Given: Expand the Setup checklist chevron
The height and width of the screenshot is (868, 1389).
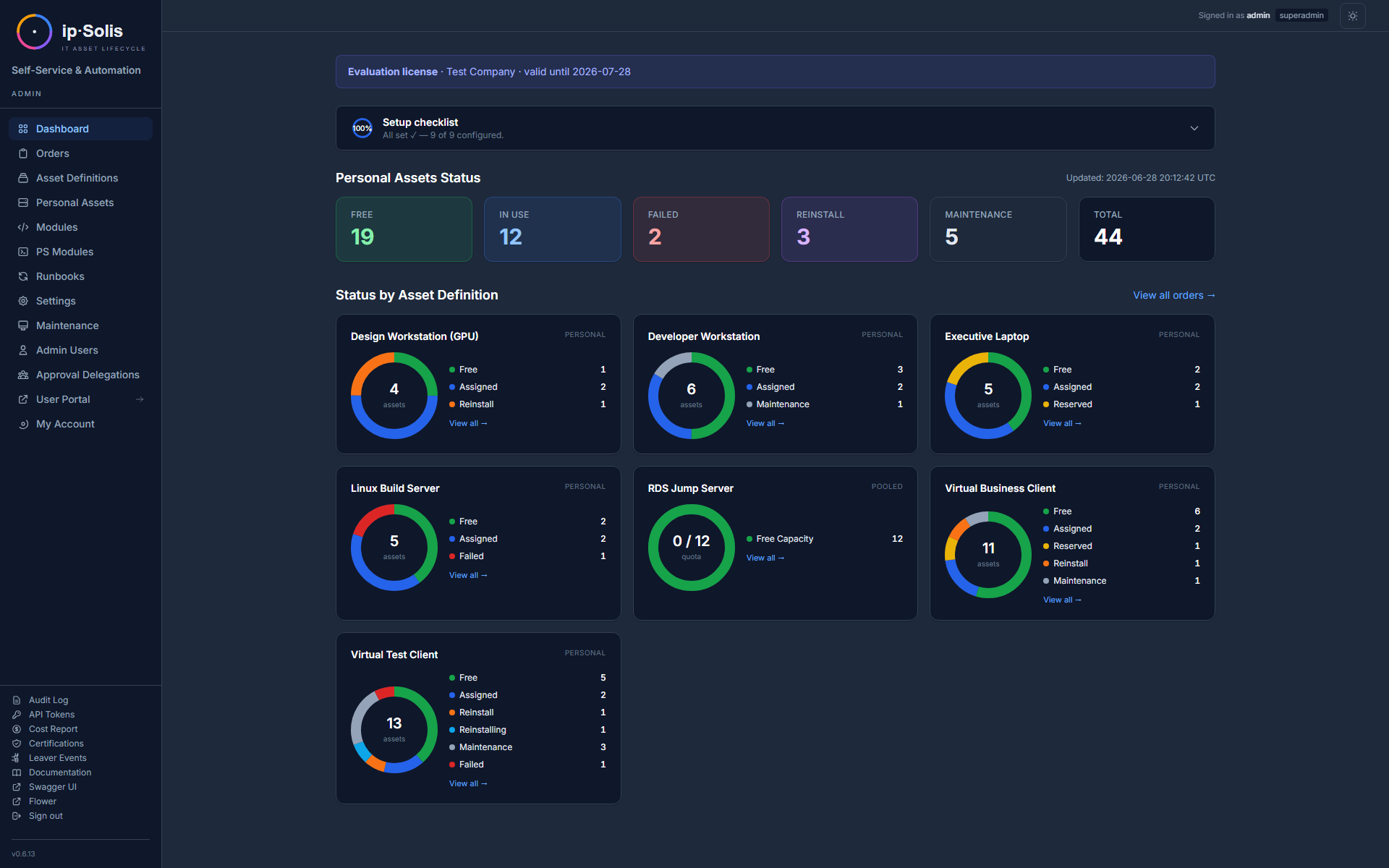Looking at the screenshot, I should (1194, 128).
